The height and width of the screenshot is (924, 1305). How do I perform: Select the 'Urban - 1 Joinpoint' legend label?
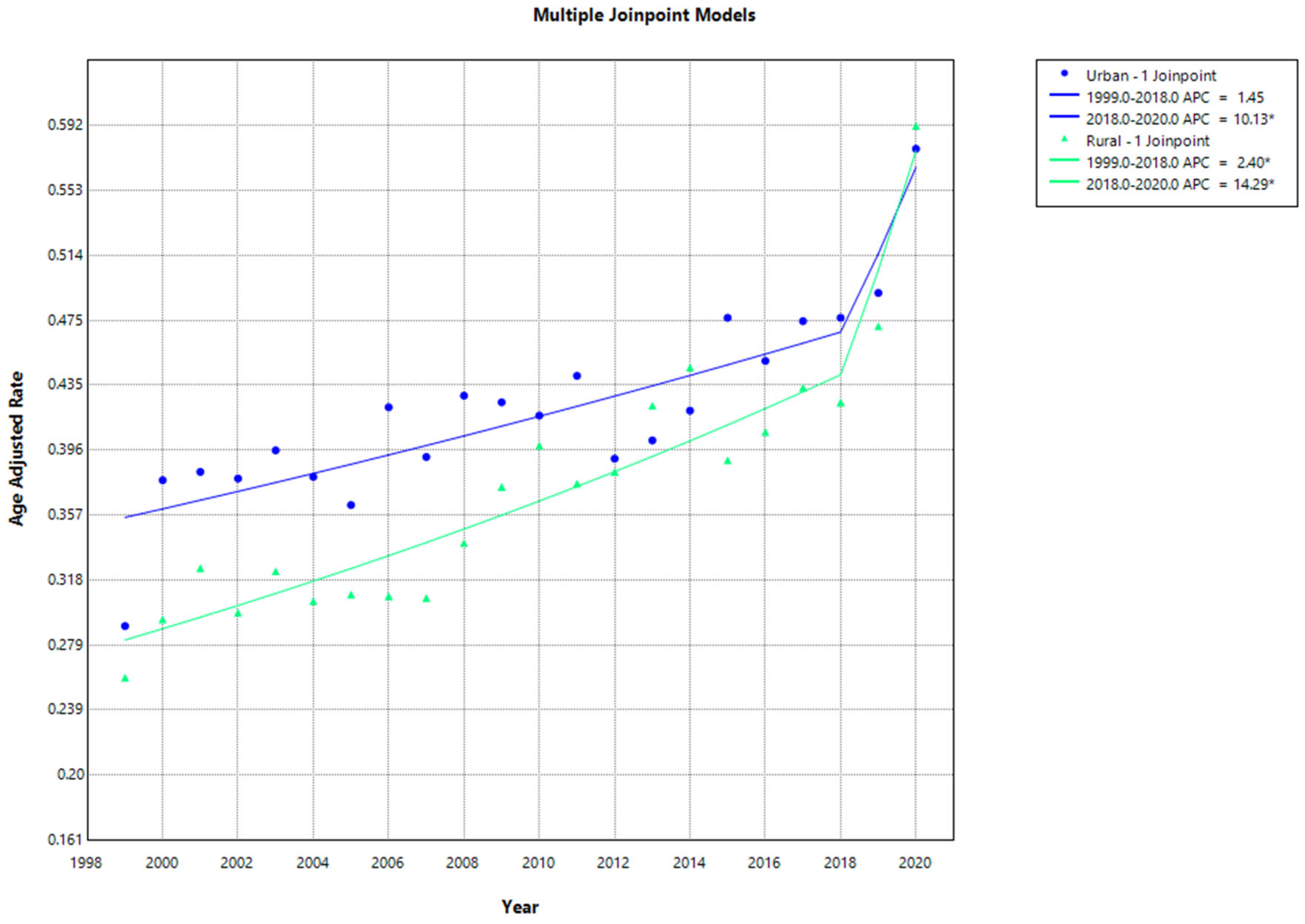(1151, 75)
